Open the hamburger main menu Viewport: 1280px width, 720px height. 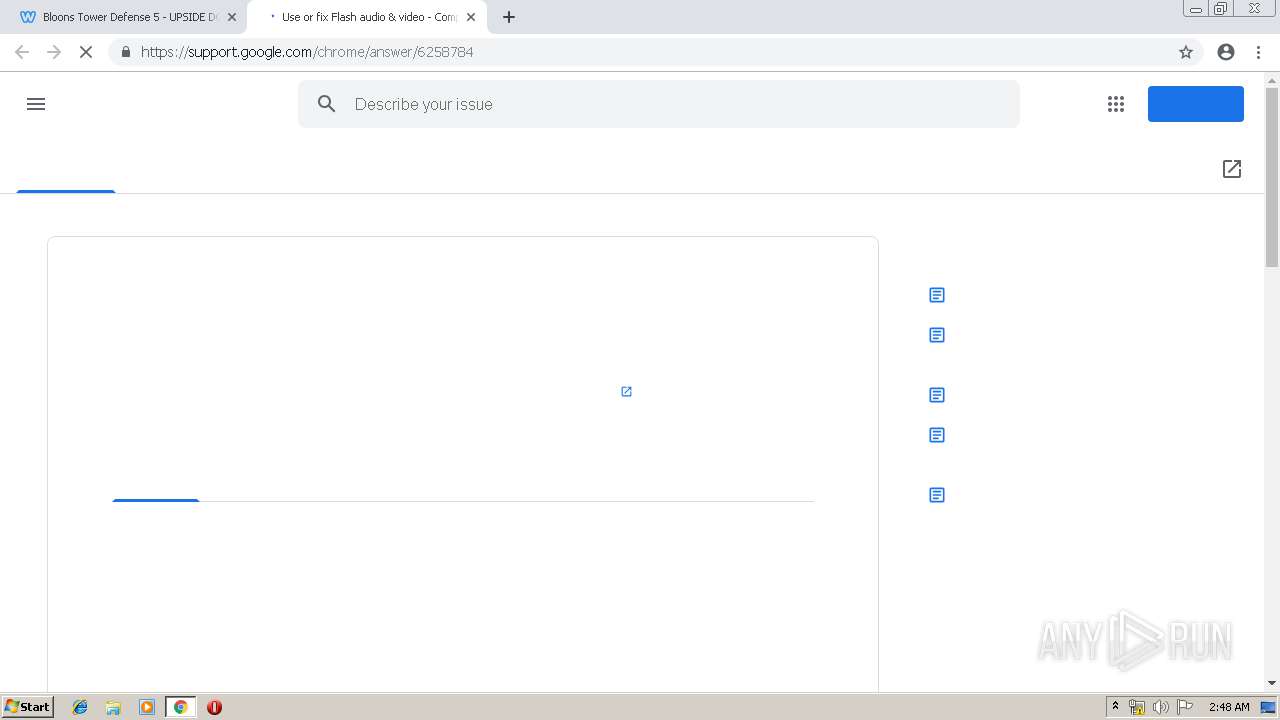pyautogui.click(x=36, y=104)
